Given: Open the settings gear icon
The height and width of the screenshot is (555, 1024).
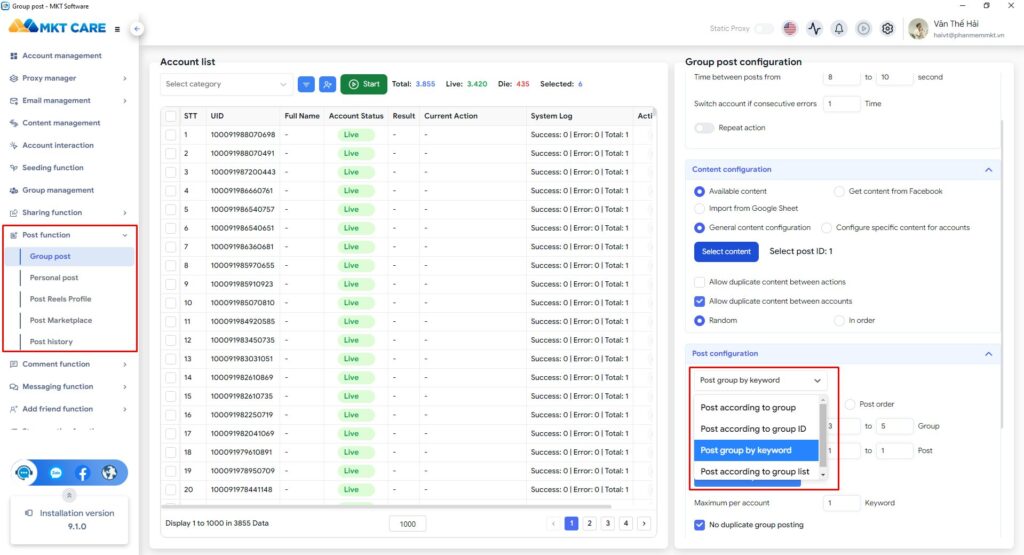Looking at the screenshot, I should 887,29.
